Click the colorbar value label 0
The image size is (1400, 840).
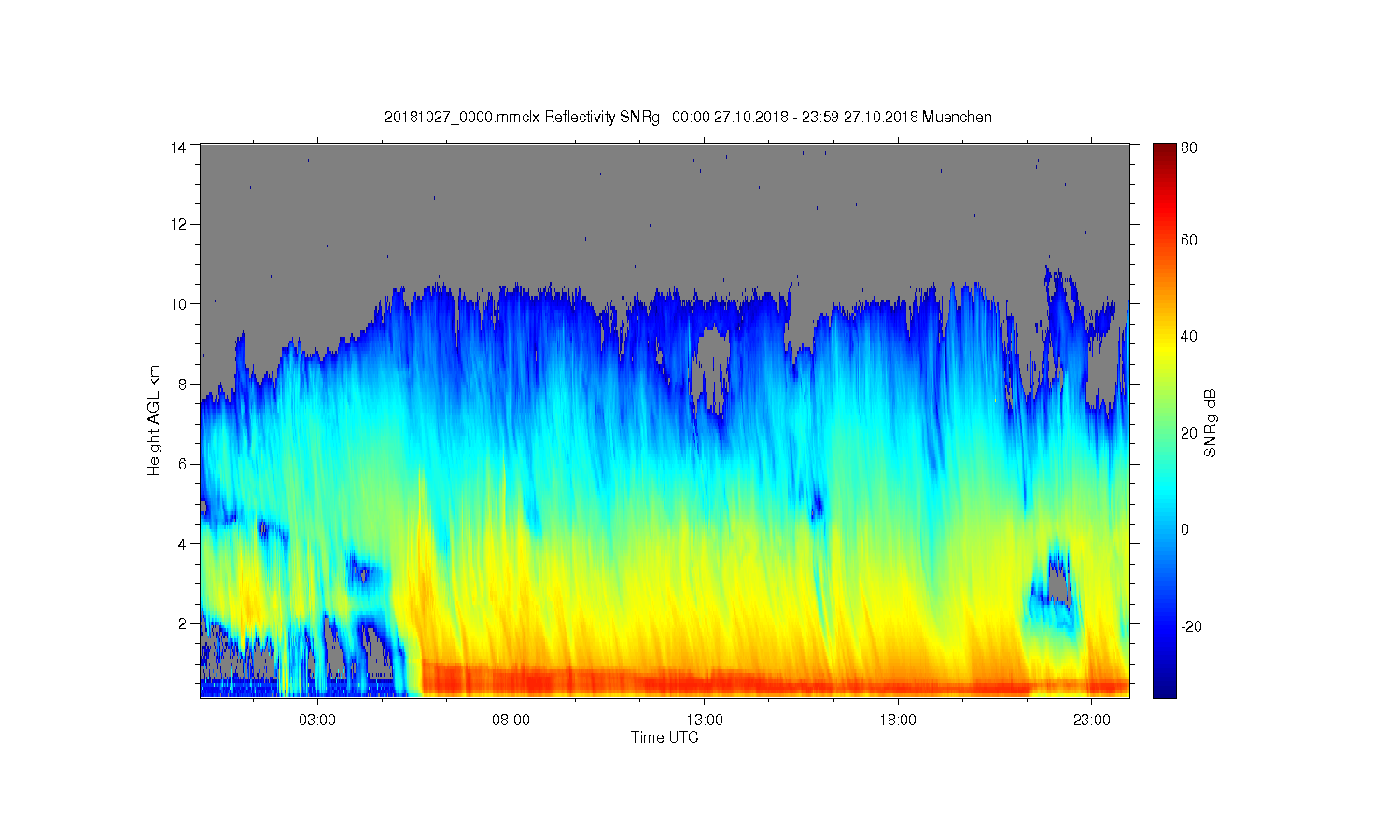(x=1185, y=529)
